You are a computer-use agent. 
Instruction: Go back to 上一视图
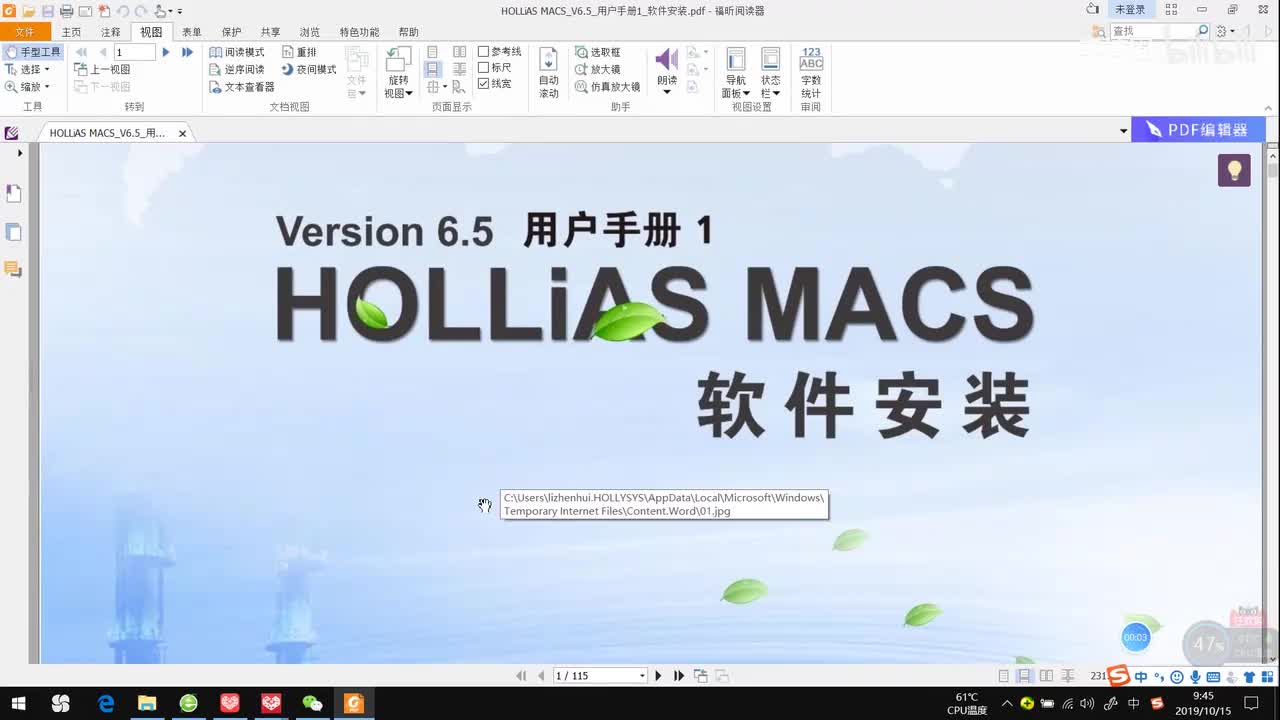[x=102, y=69]
